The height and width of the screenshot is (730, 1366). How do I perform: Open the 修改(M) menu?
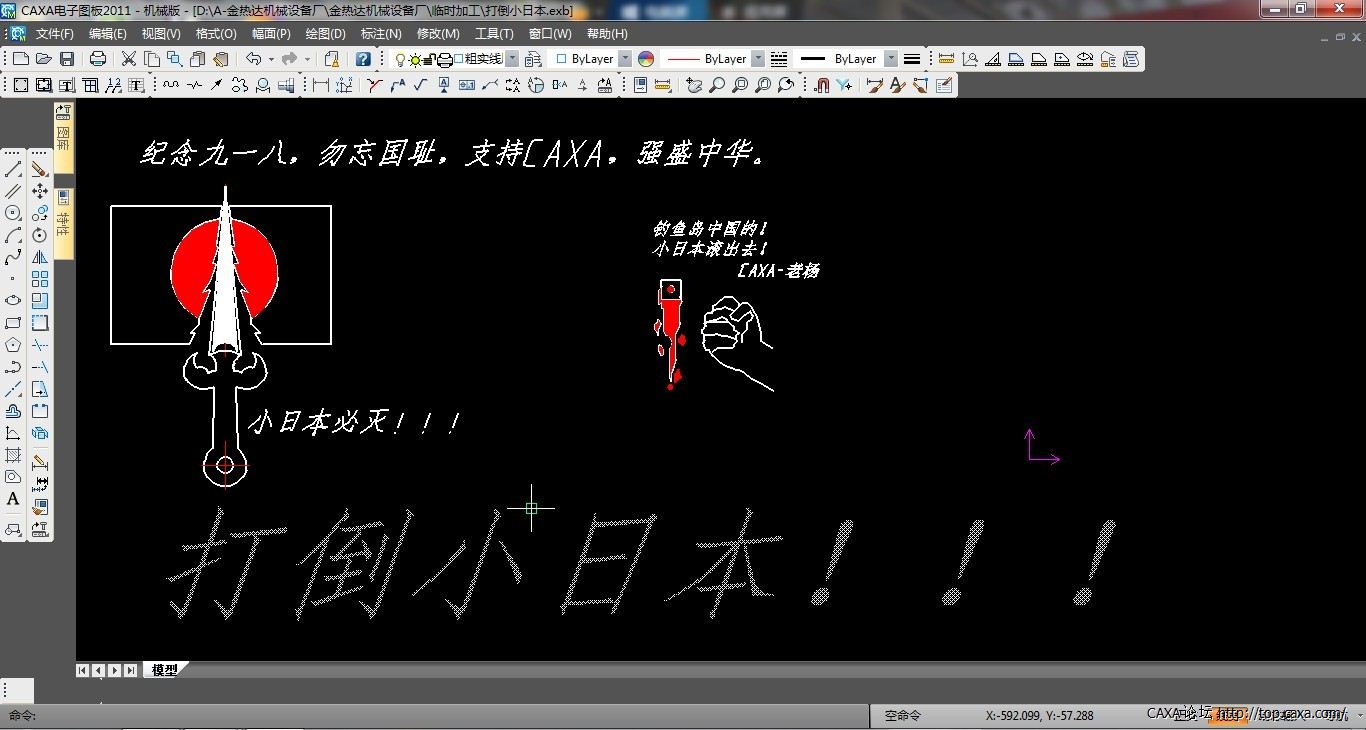click(438, 33)
